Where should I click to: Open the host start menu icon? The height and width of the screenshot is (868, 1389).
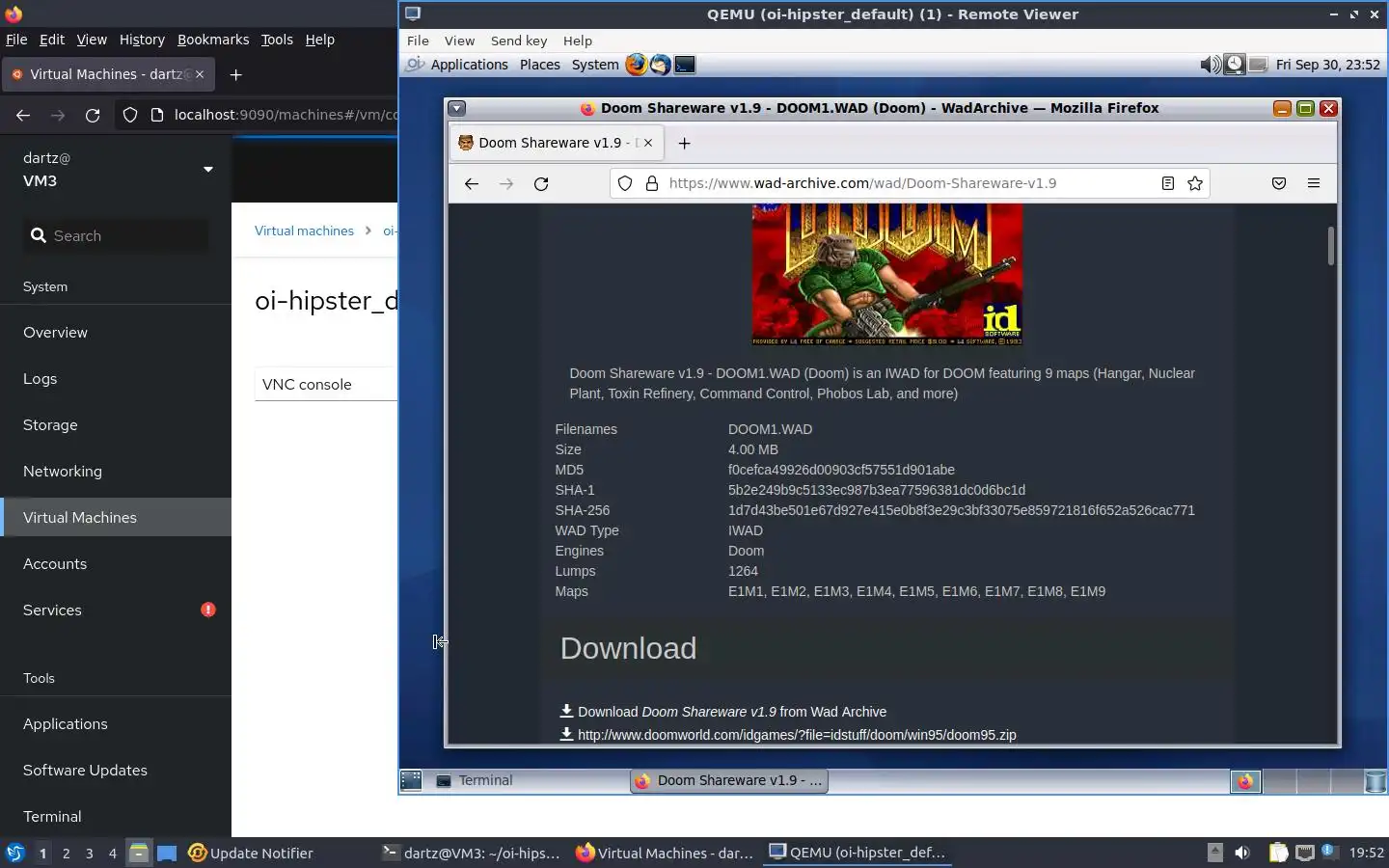15,853
